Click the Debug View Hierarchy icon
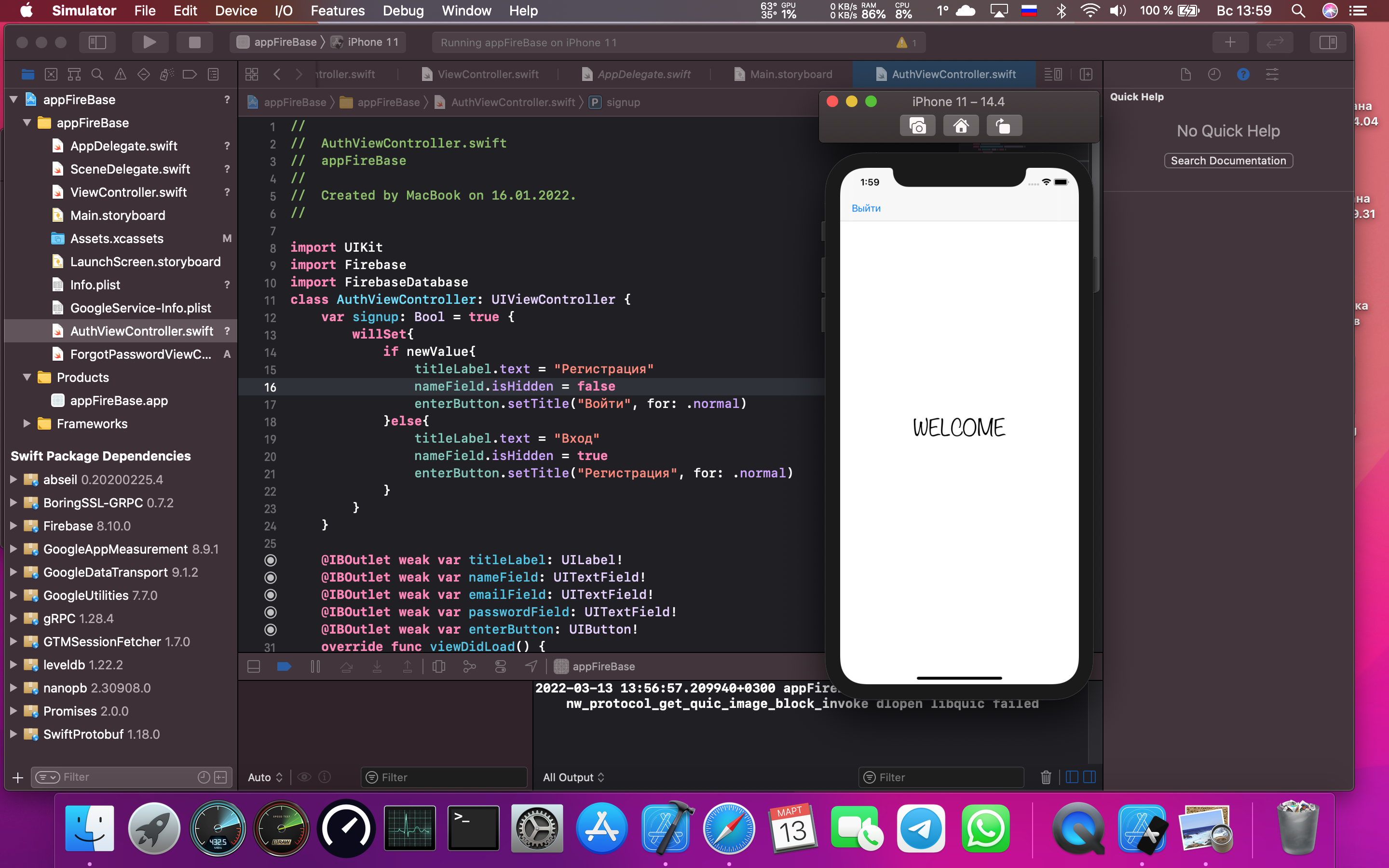 pos(439,666)
